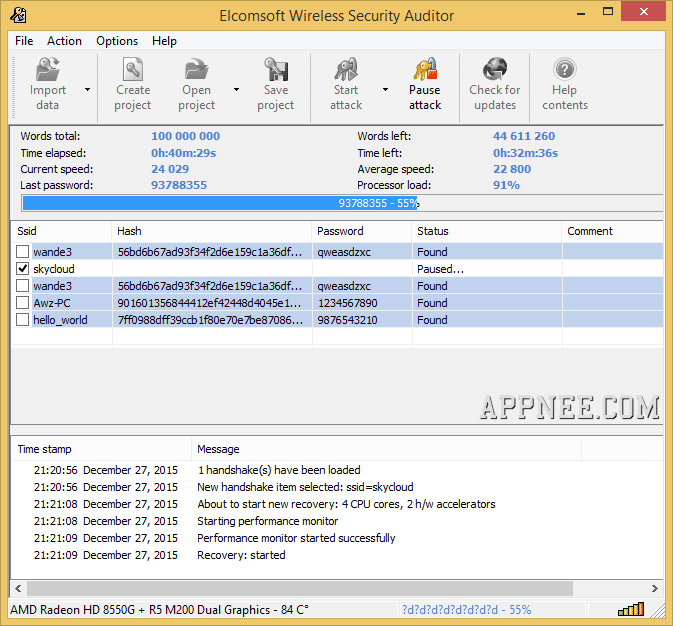Click the Save project icon

276,70
